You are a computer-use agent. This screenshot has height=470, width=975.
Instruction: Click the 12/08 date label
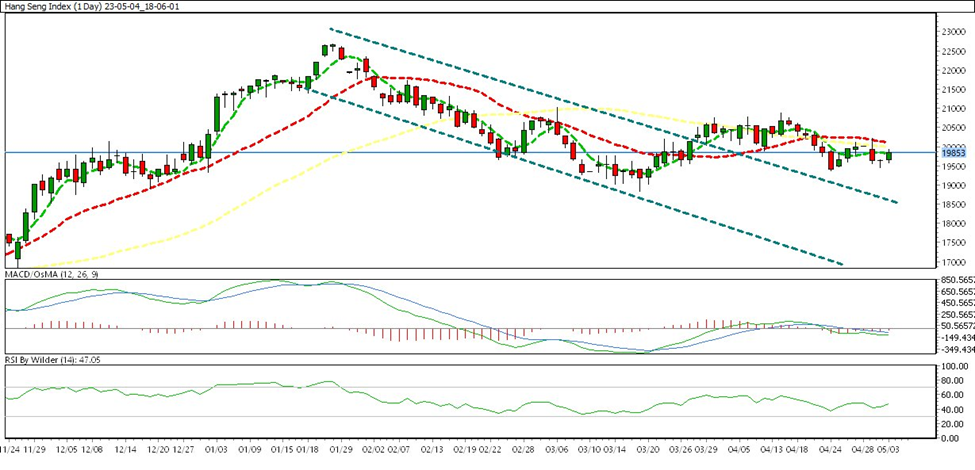tap(91, 448)
